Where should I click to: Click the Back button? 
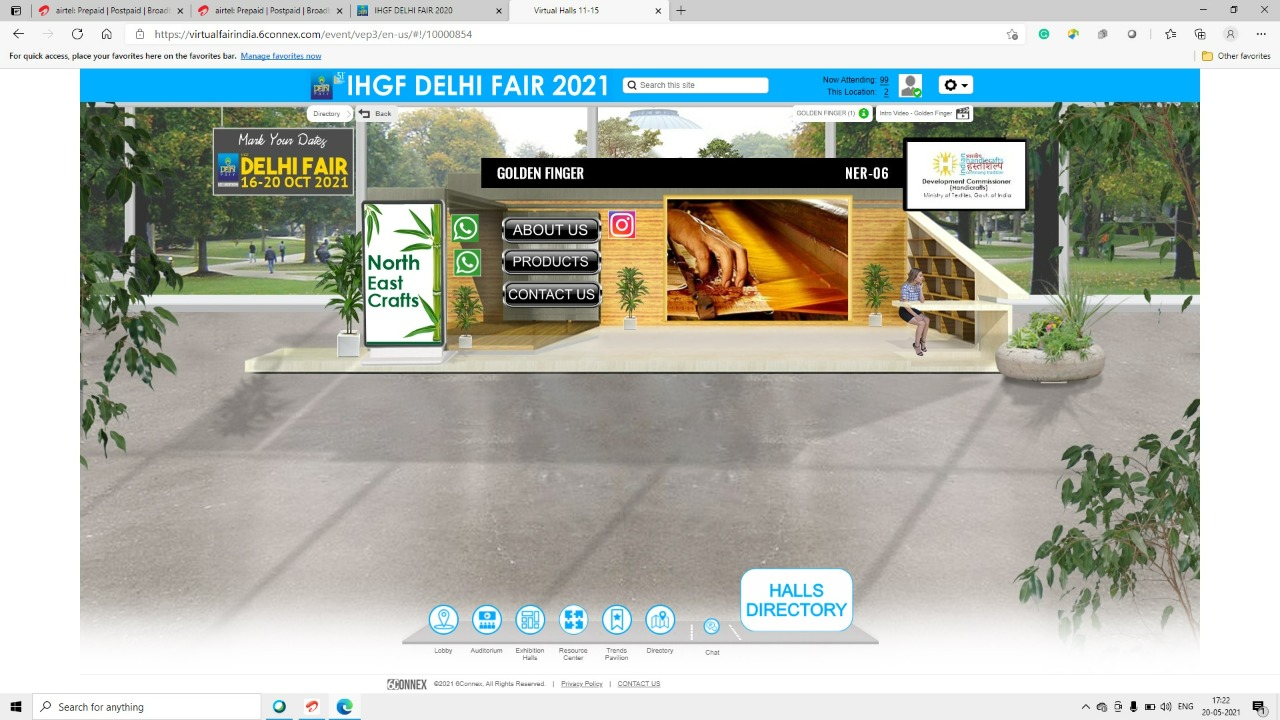click(376, 114)
